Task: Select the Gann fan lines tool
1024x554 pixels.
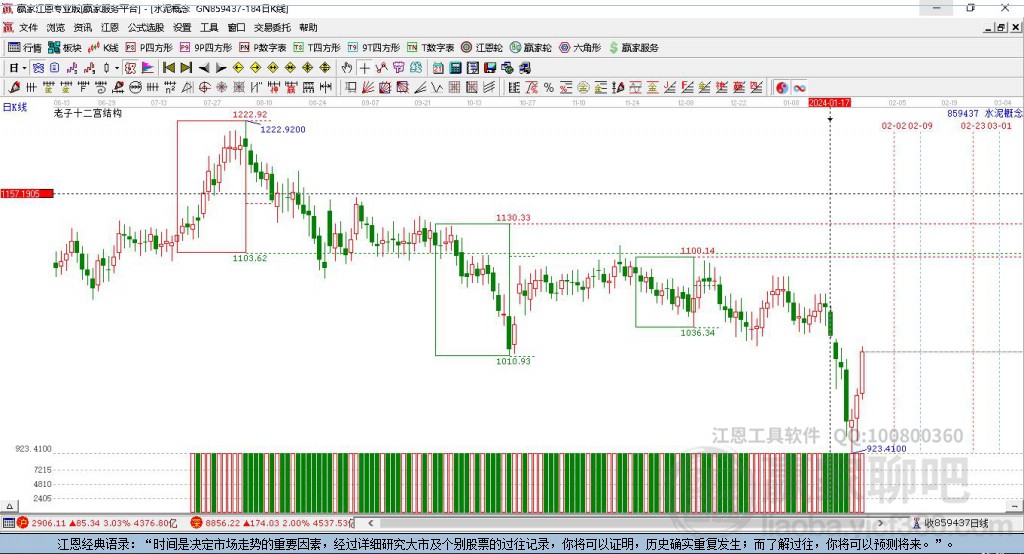Action: [x=367, y=88]
